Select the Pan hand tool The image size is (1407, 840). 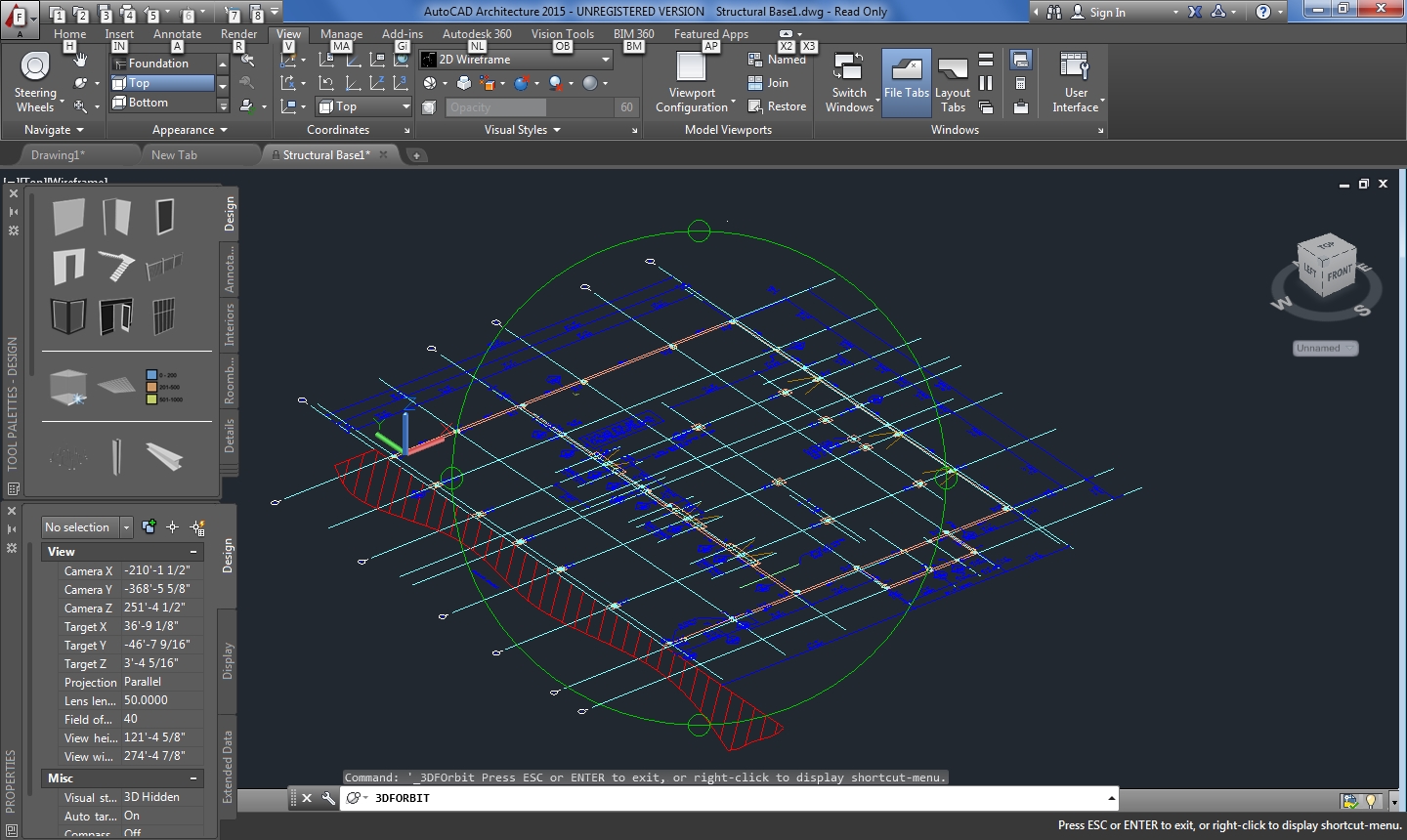pos(80,61)
